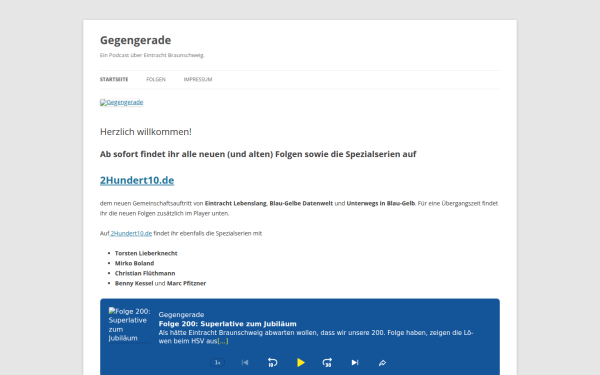The width and height of the screenshot is (600, 375).
Task: Click the episode title 'Folge 200: Superlative zum Jubiläum'
Action: [228, 324]
